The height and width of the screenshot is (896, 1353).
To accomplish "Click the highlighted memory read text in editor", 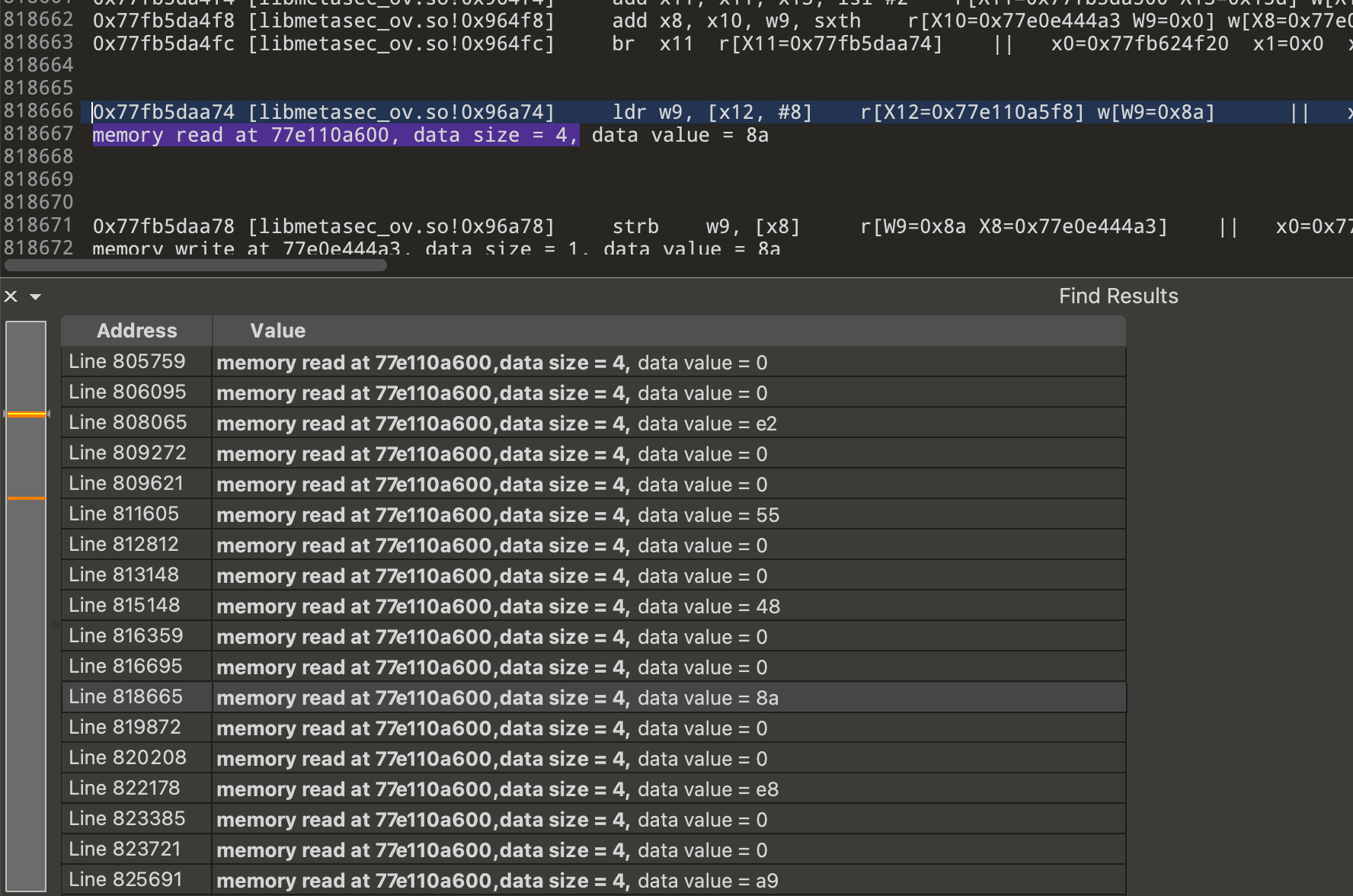I will pos(335,136).
